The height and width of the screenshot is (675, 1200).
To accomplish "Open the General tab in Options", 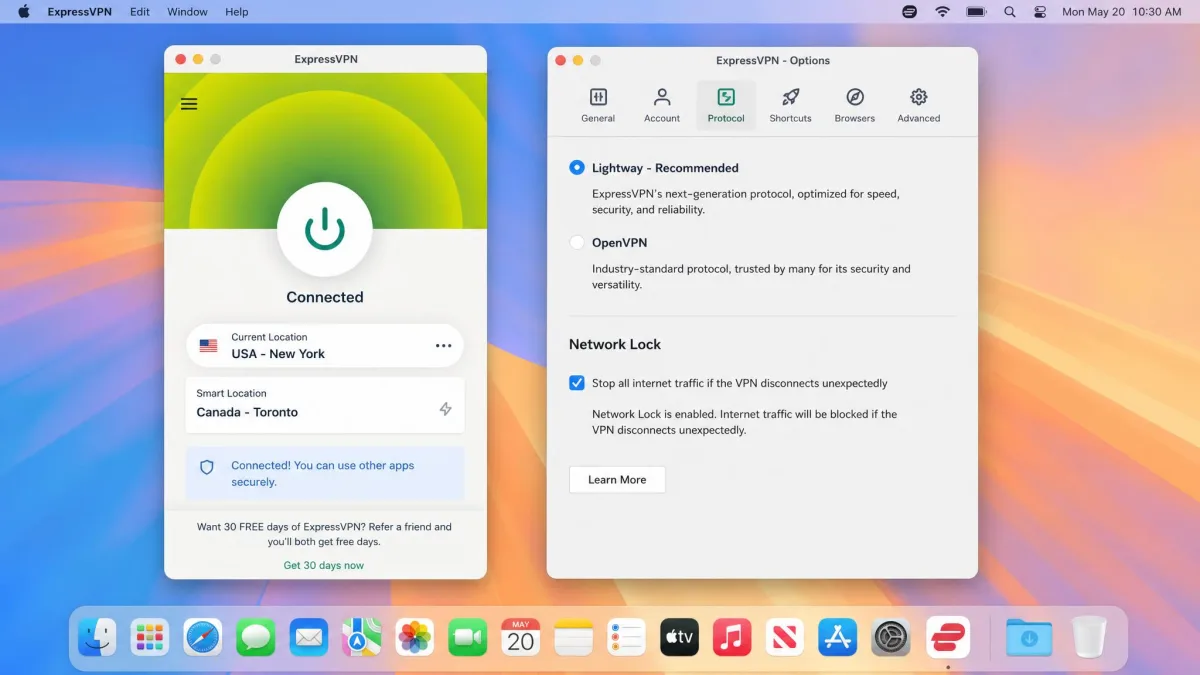I will click(x=598, y=105).
